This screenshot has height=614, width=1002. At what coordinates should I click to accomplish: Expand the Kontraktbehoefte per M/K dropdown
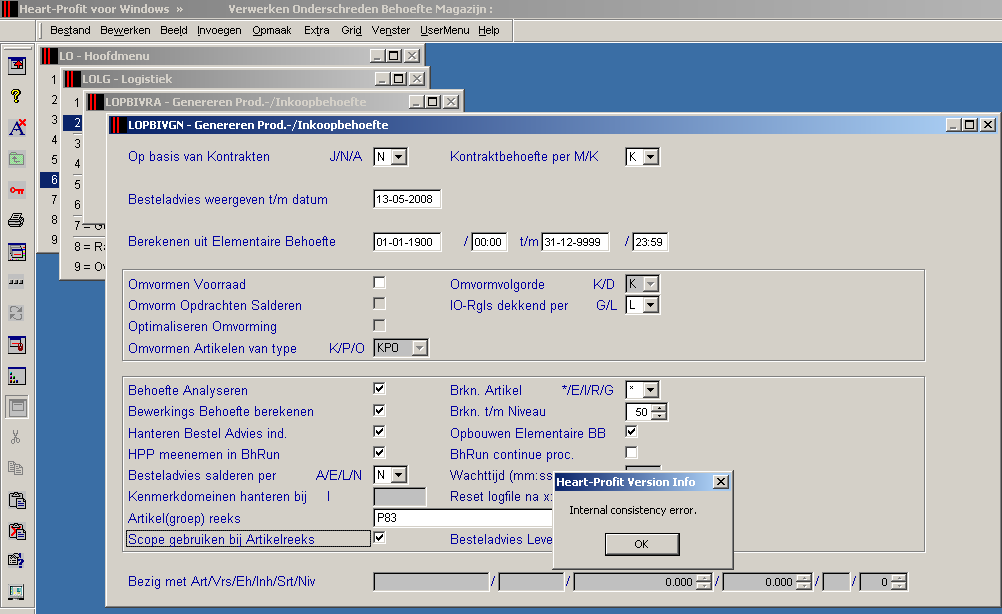click(x=651, y=157)
